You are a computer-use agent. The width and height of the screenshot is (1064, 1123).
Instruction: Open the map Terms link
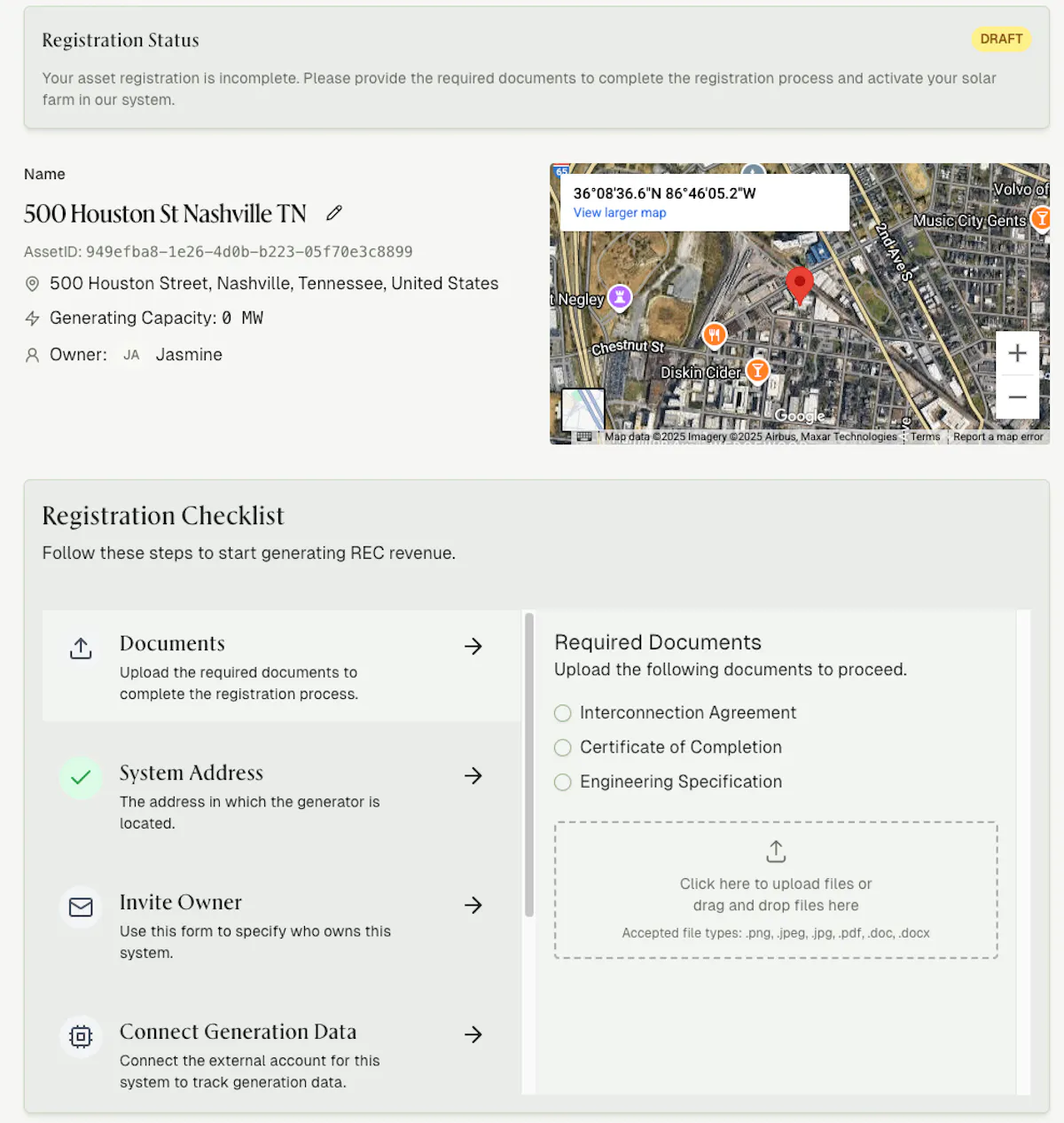925,436
